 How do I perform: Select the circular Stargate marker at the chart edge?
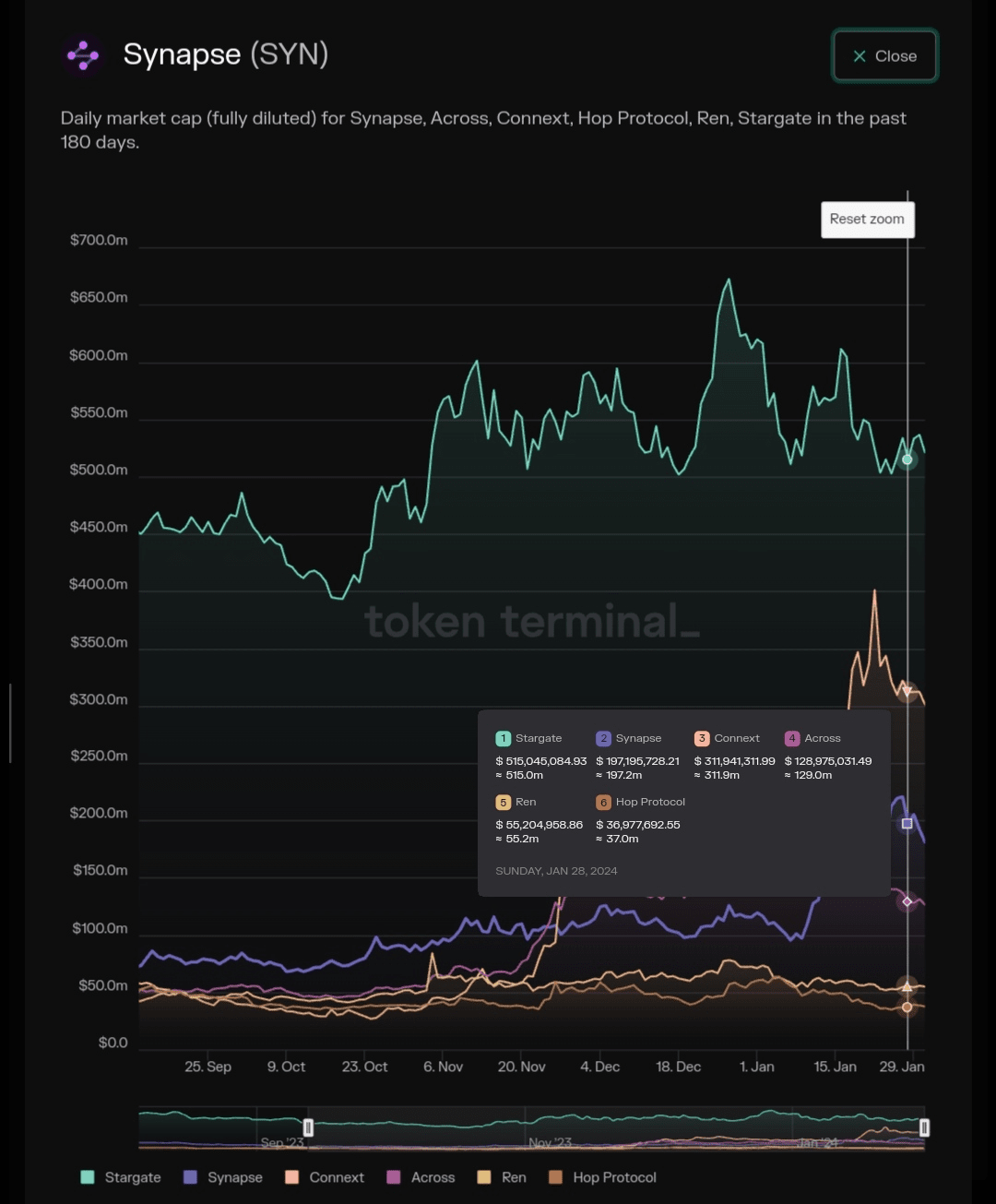907,459
